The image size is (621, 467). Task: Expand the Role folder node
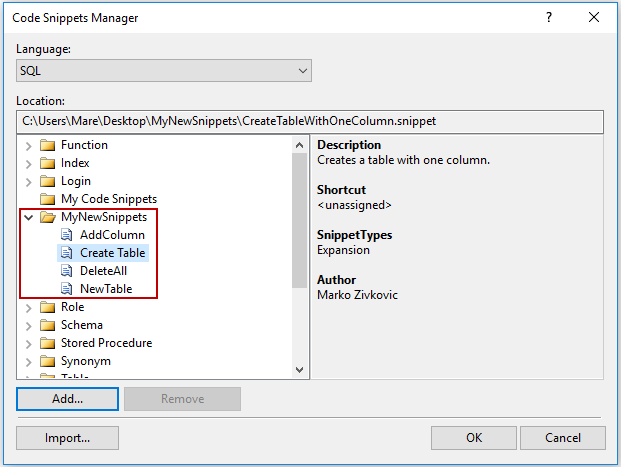tap(28, 307)
